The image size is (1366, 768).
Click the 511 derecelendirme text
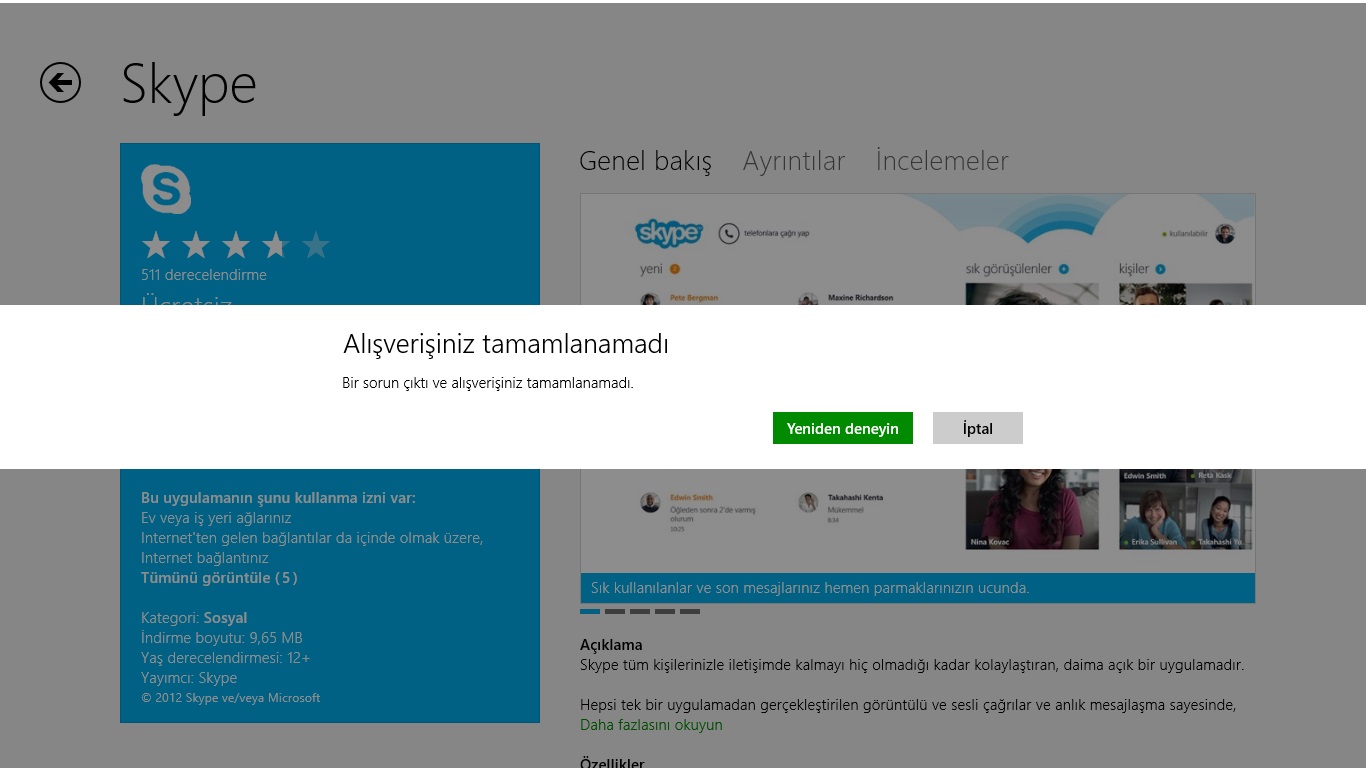click(204, 275)
